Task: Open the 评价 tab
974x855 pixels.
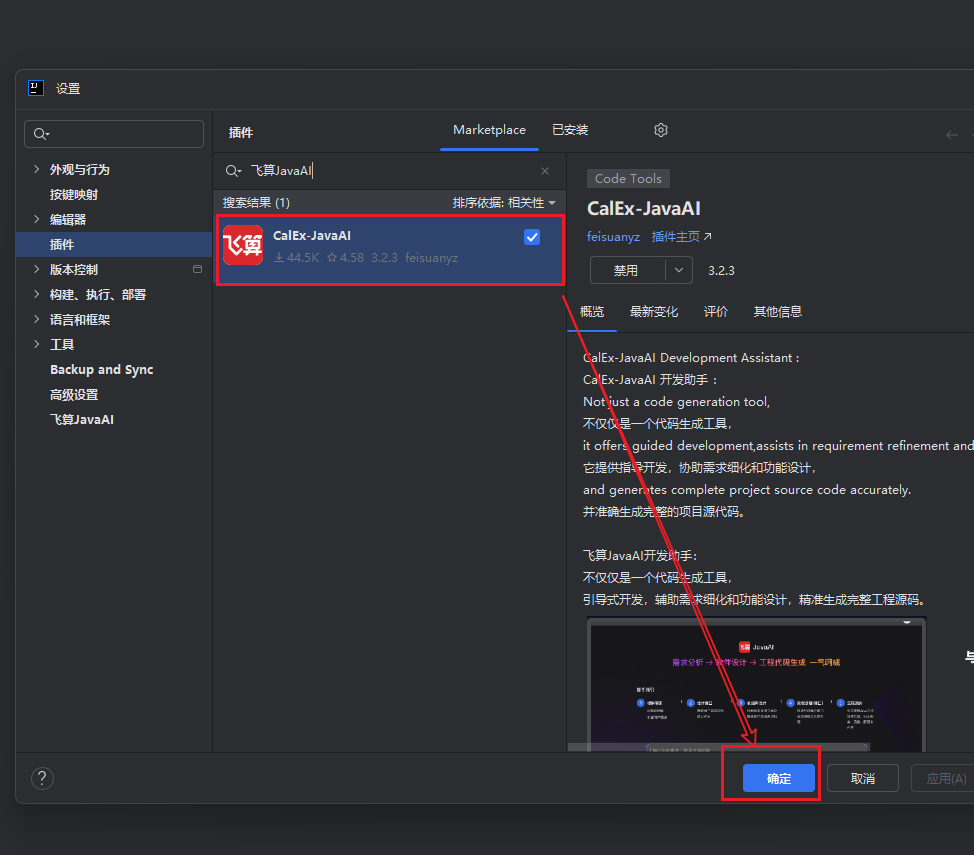Action: click(716, 311)
